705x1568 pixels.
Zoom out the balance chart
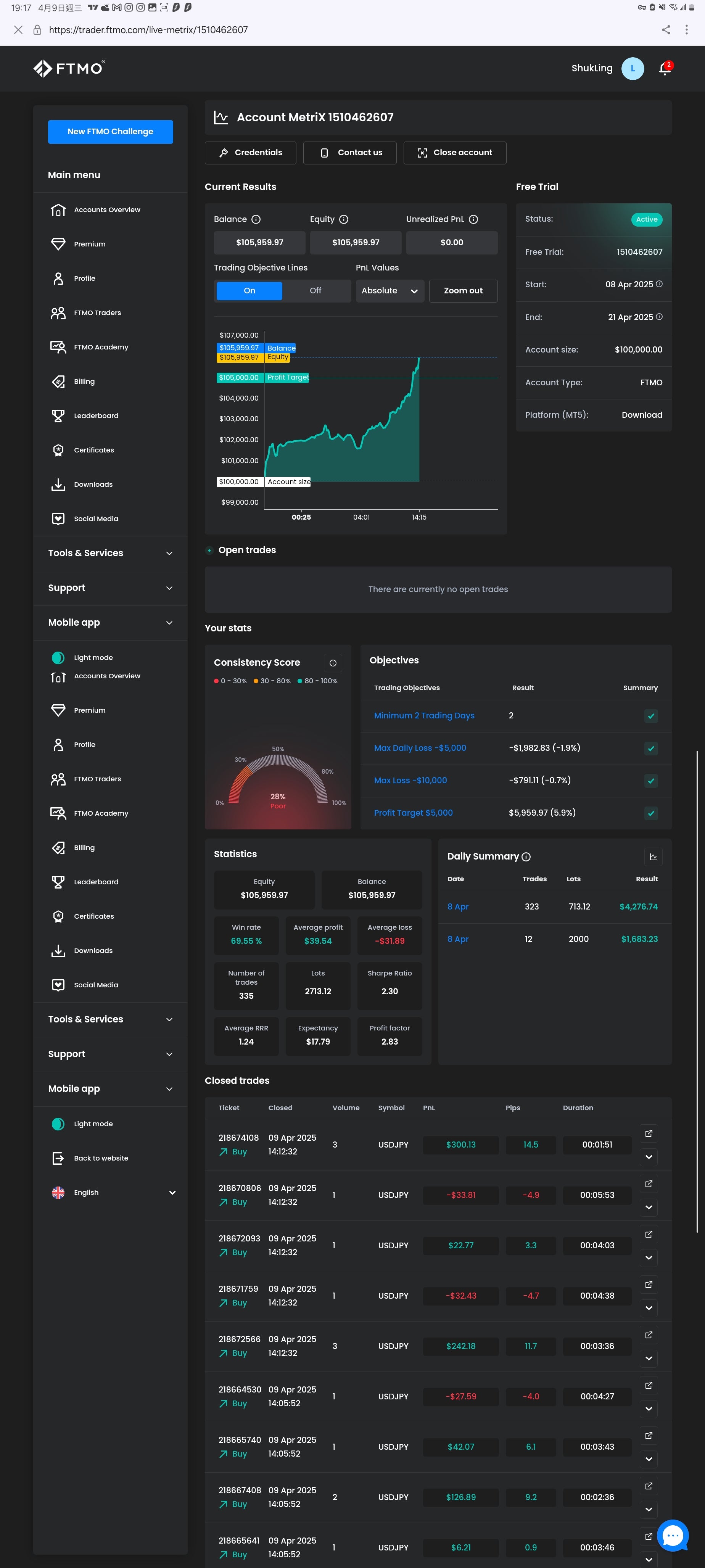coord(463,291)
